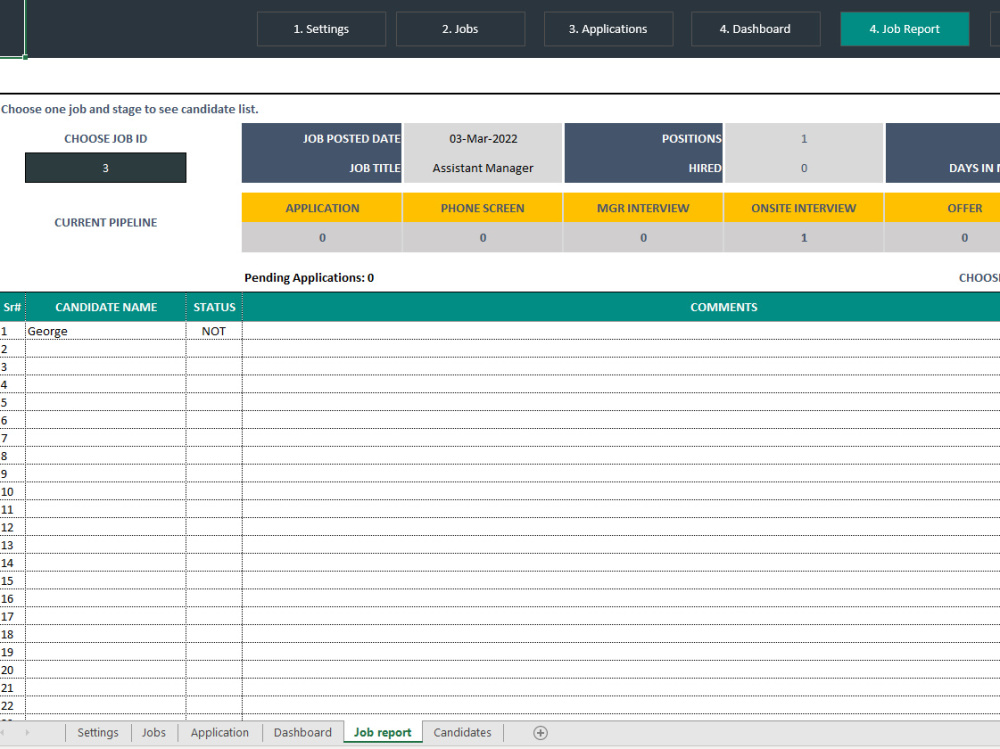Switch to the Dashboard sheet tab
The width and height of the screenshot is (1000, 749).
[302, 732]
